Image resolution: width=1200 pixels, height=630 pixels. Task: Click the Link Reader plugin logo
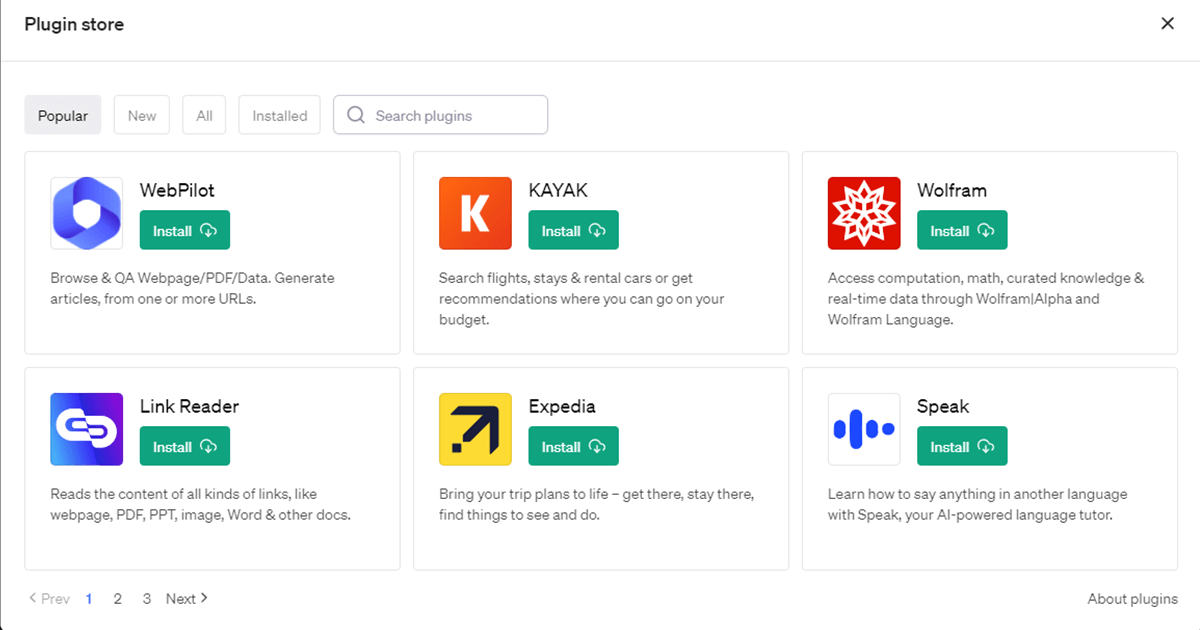pyautogui.click(x=87, y=429)
